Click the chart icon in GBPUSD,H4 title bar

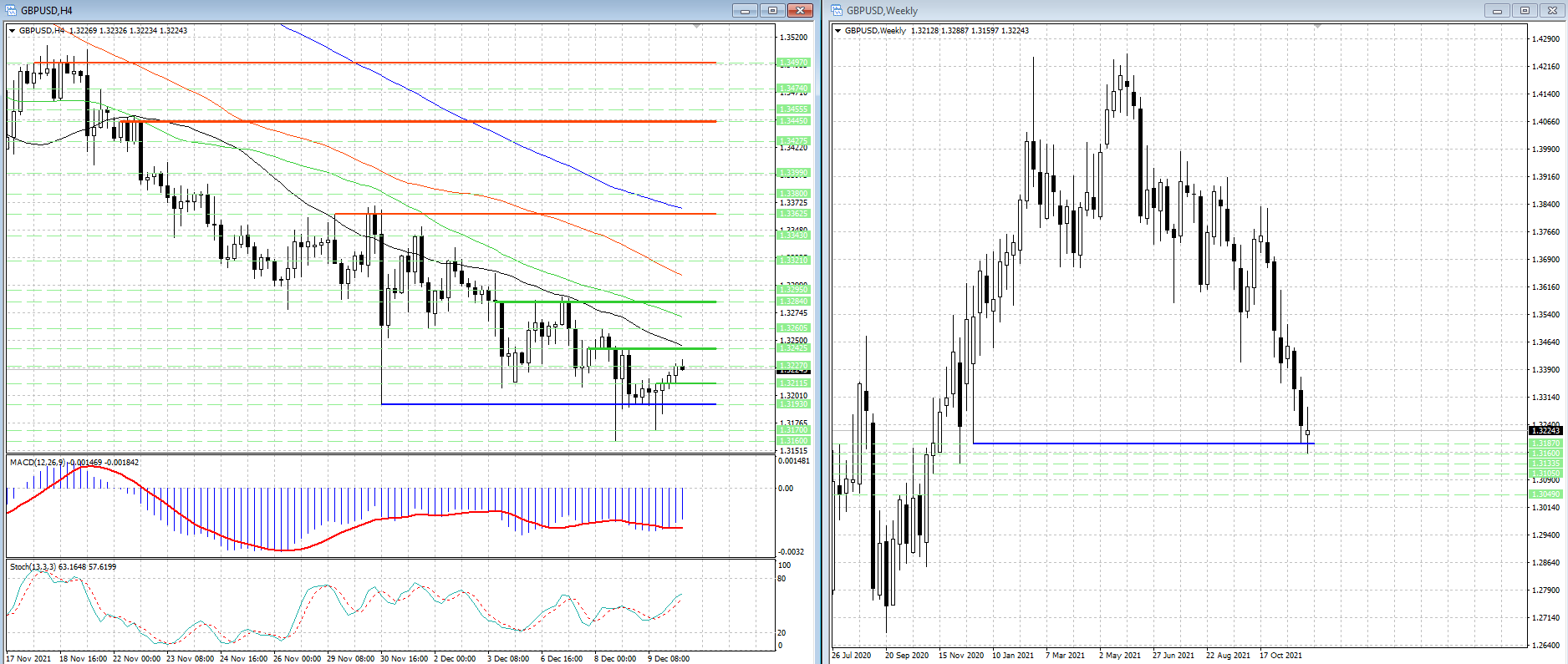pos(11,10)
